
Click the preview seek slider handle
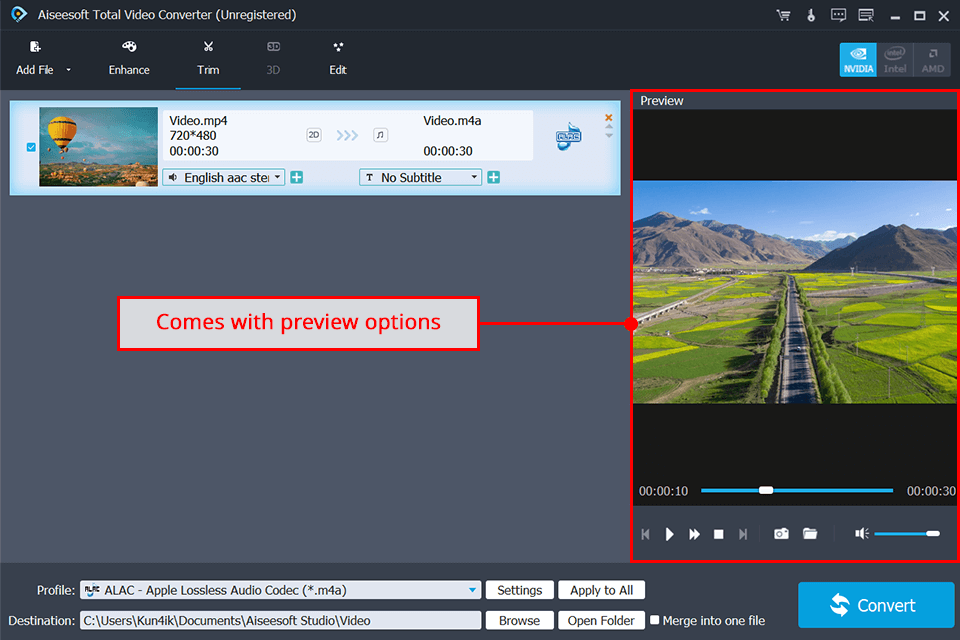(766, 490)
